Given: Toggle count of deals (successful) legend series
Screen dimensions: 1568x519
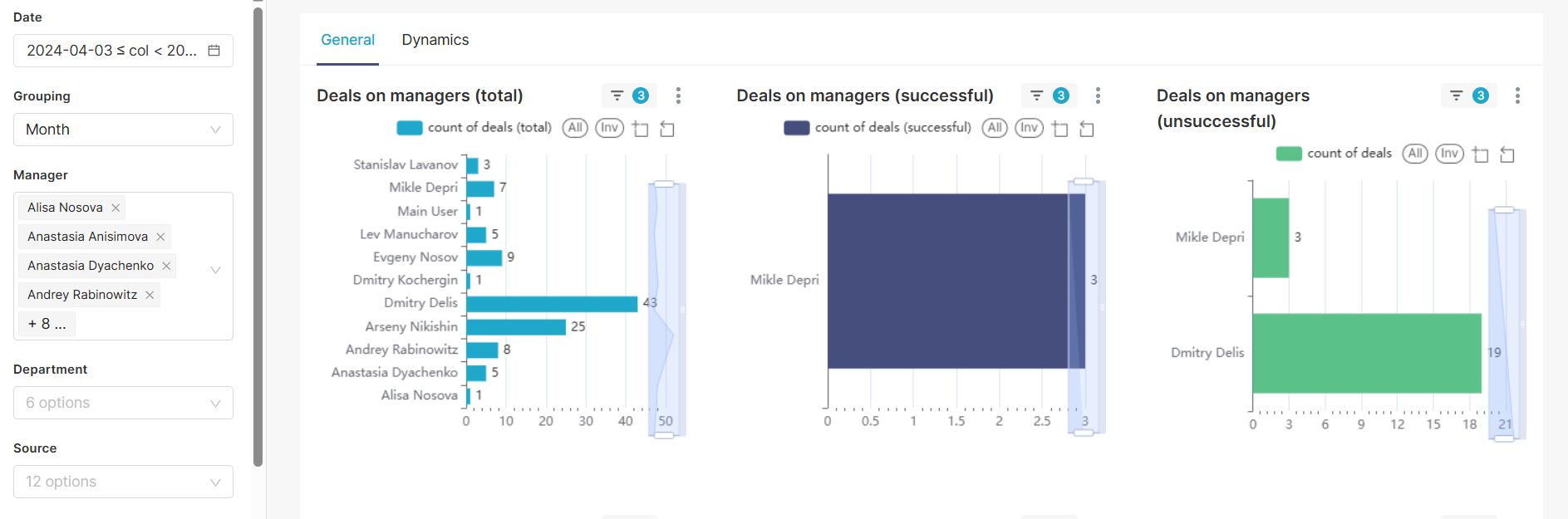Looking at the screenshot, I should [x=877, y=128].
